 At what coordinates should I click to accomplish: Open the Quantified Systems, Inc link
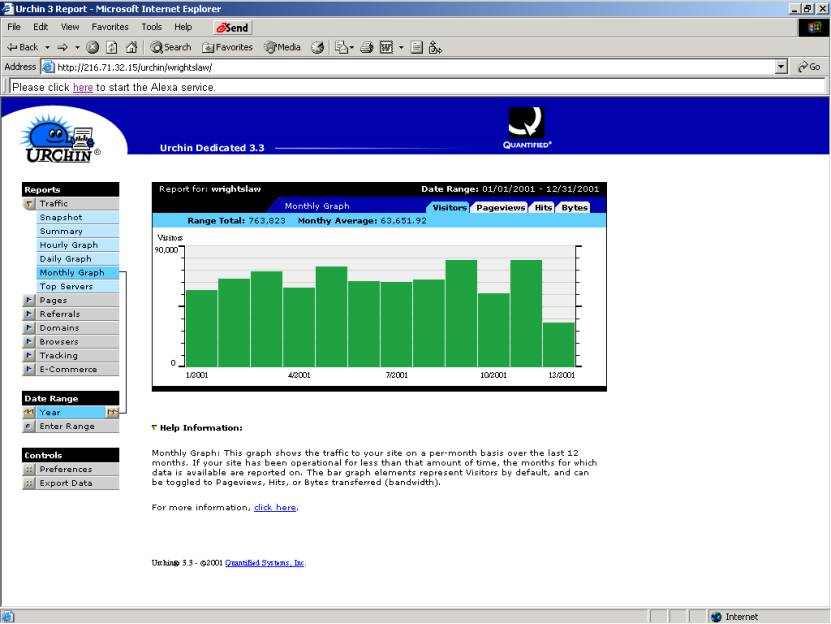click(x=264, y=563)
